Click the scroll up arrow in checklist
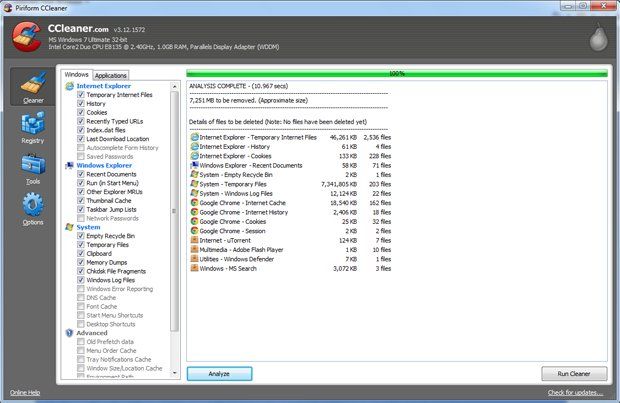620x403 pixels. [x=174, y=86]
